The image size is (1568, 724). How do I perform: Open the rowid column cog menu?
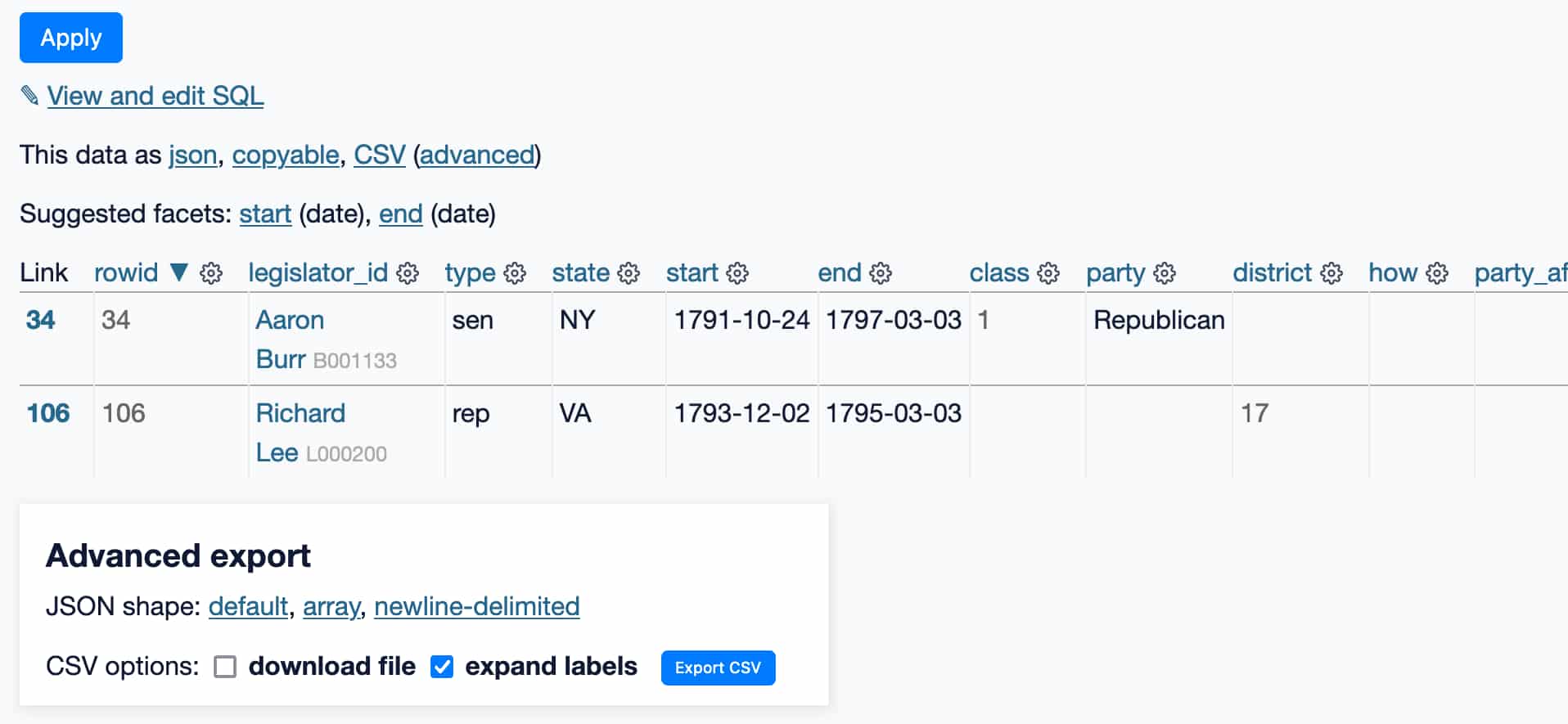(212, 273)
